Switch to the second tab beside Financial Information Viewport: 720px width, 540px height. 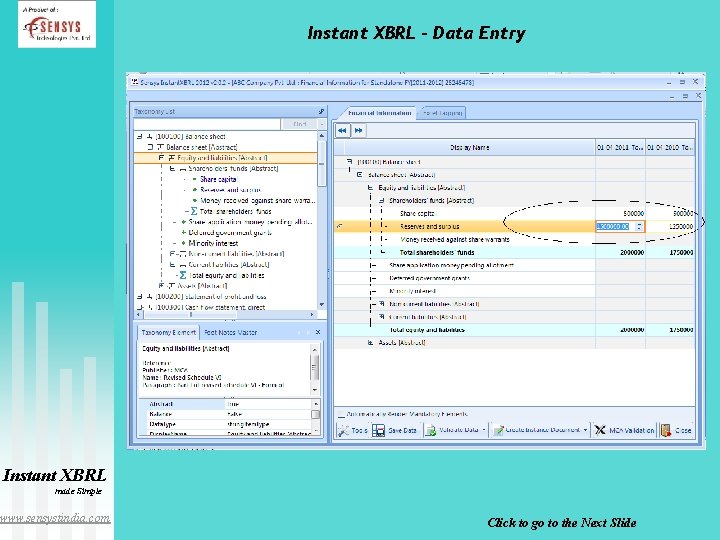pyautogui.click(x=442, y=112)
